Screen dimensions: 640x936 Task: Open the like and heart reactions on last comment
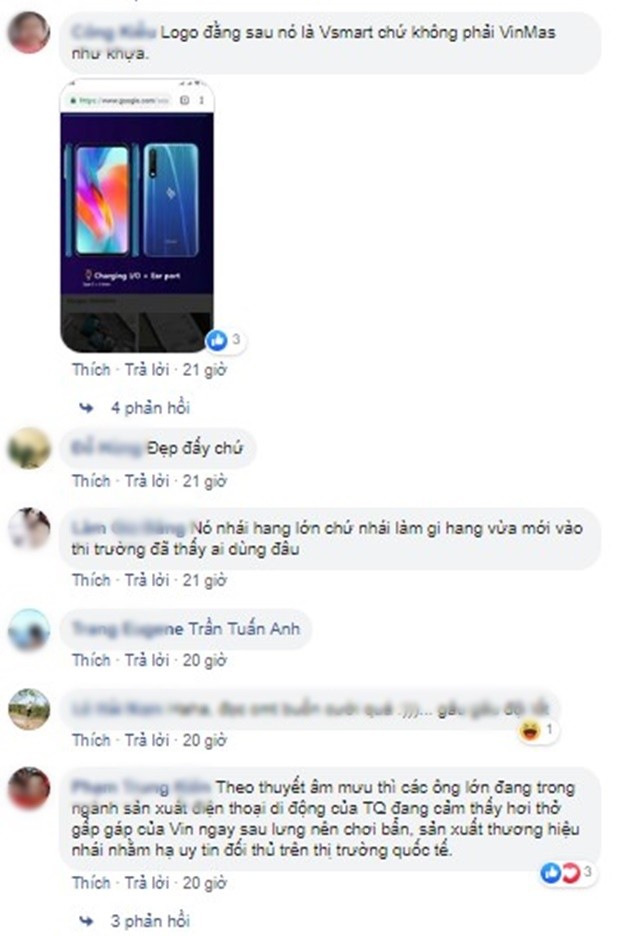tap(568, 873)
